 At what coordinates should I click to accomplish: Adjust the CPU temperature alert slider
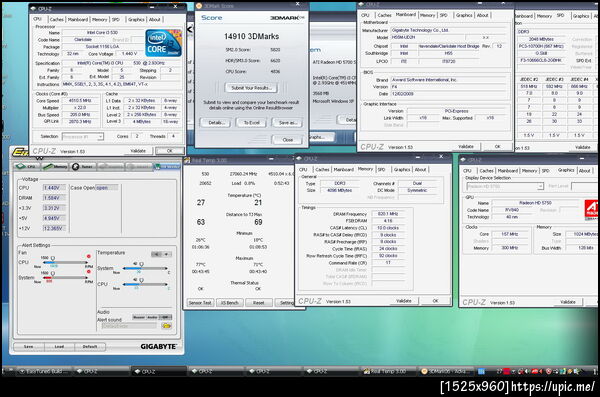(x=145, y=284)
